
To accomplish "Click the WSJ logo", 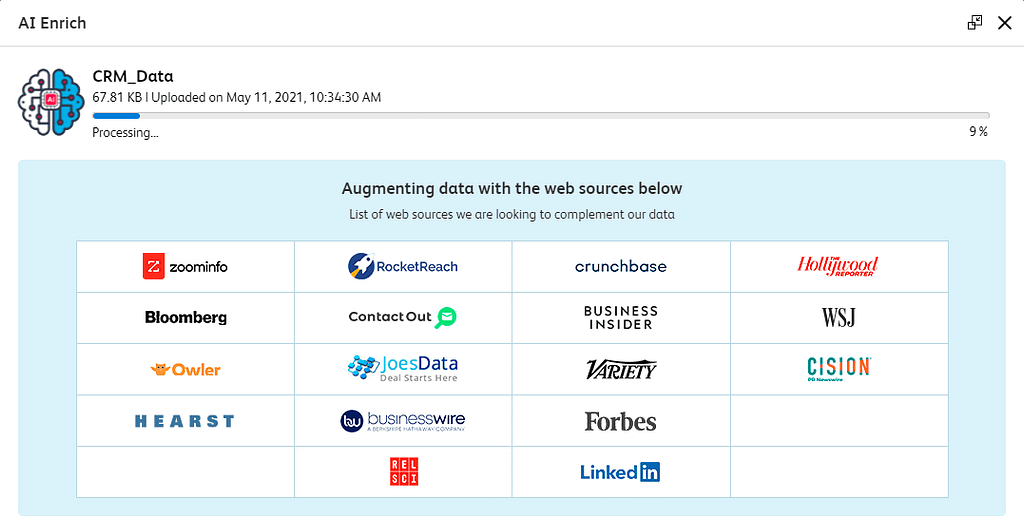I will click(839, 317).
